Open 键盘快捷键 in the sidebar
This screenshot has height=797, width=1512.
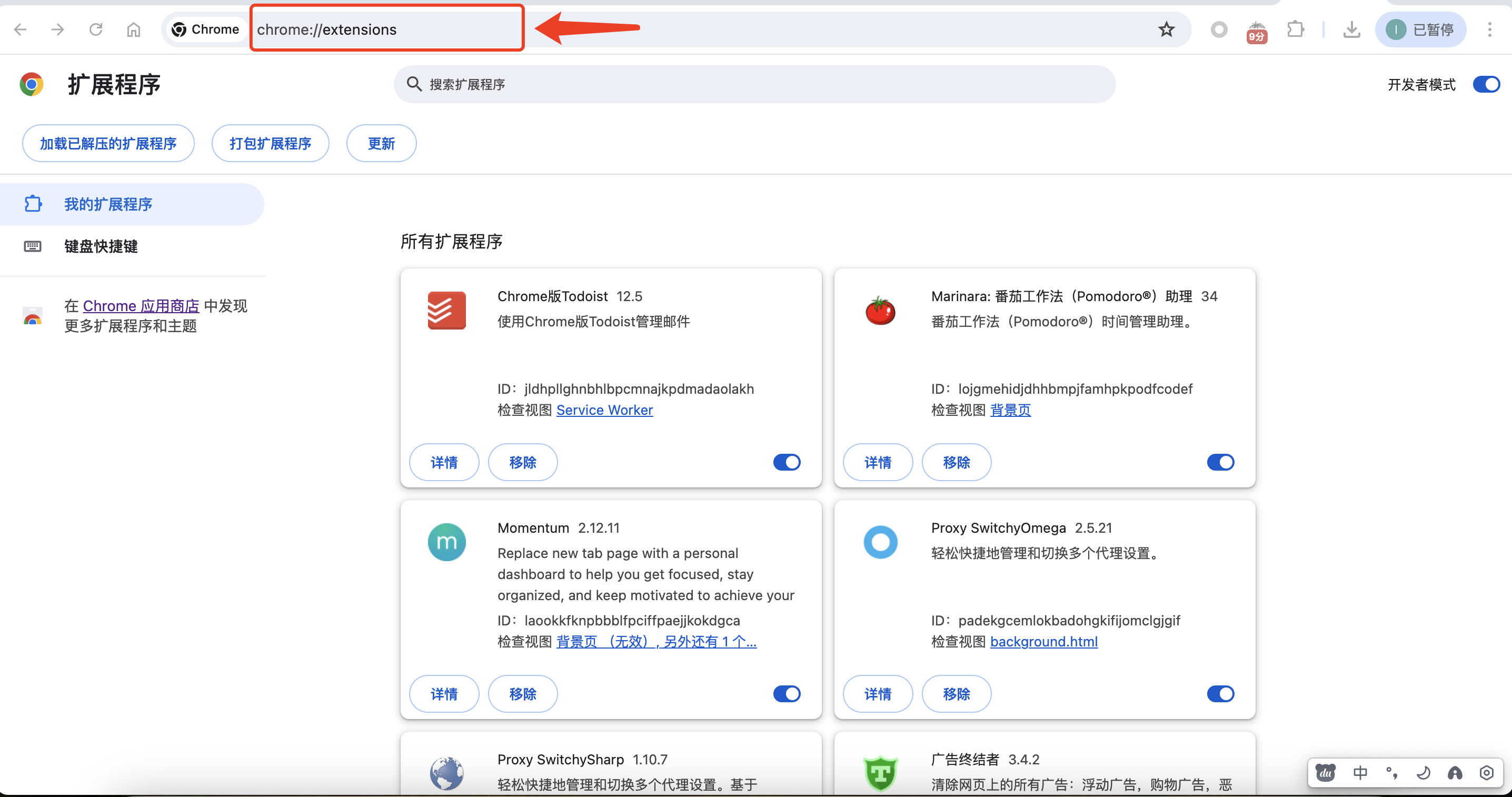(132, 246)
